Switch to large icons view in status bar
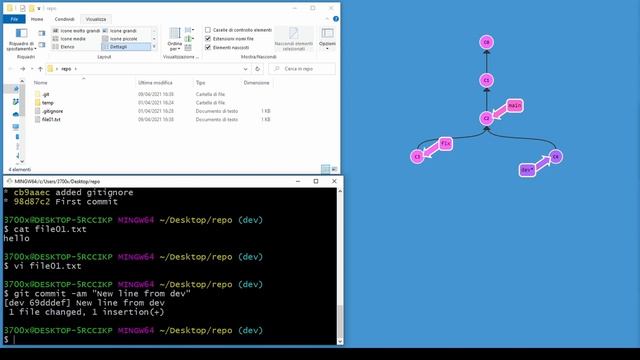The width and height of the screenshot is (640, 360). [334, 169]
